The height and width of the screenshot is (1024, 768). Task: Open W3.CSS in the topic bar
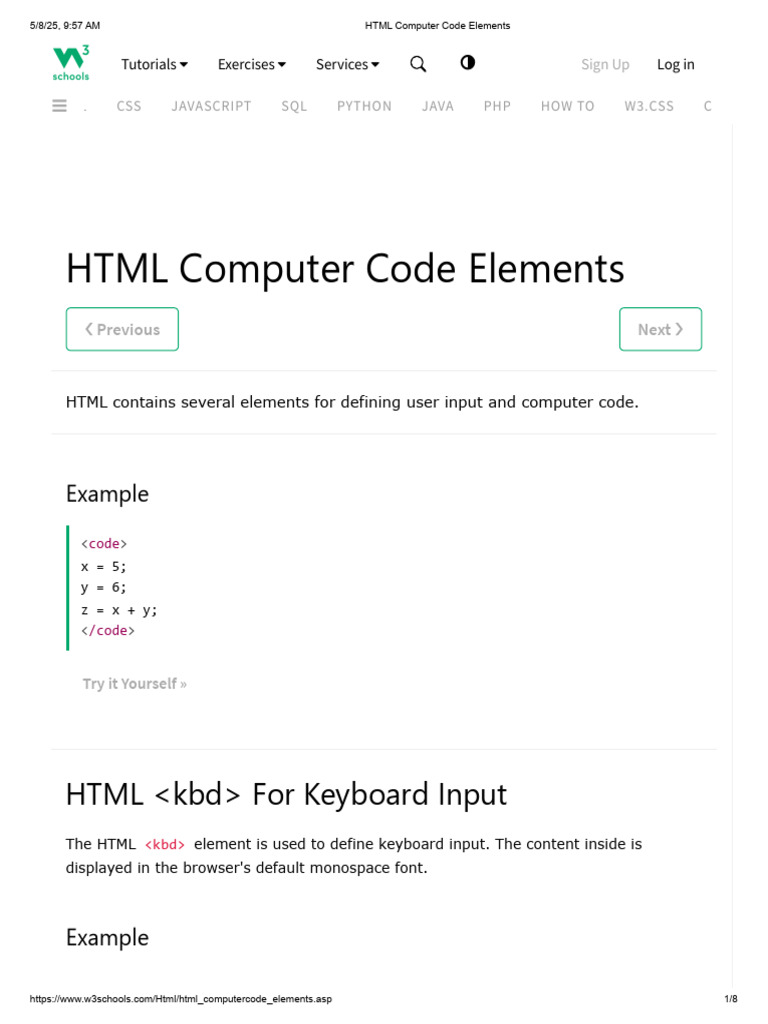coord(649,106)
